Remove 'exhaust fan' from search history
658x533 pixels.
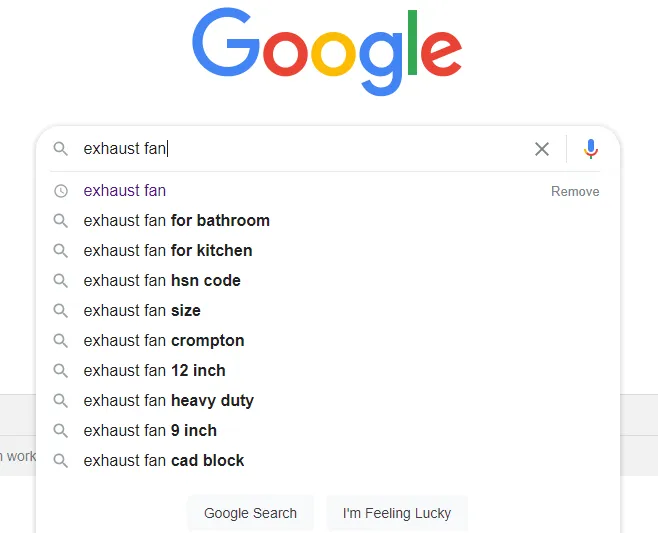pyautogui.click(x=575, y=191)
